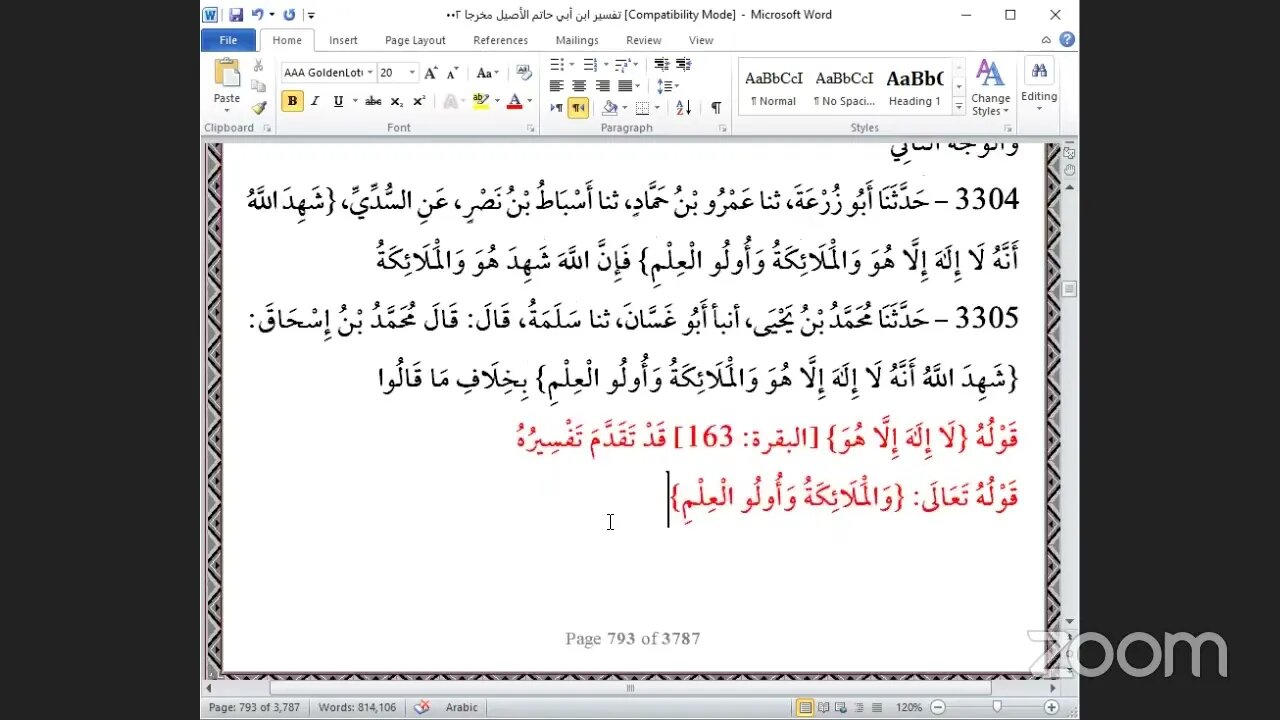This screenshot has width=1280, height=720.
Task: Open Word Help question mark
Action: (1066, 40)
